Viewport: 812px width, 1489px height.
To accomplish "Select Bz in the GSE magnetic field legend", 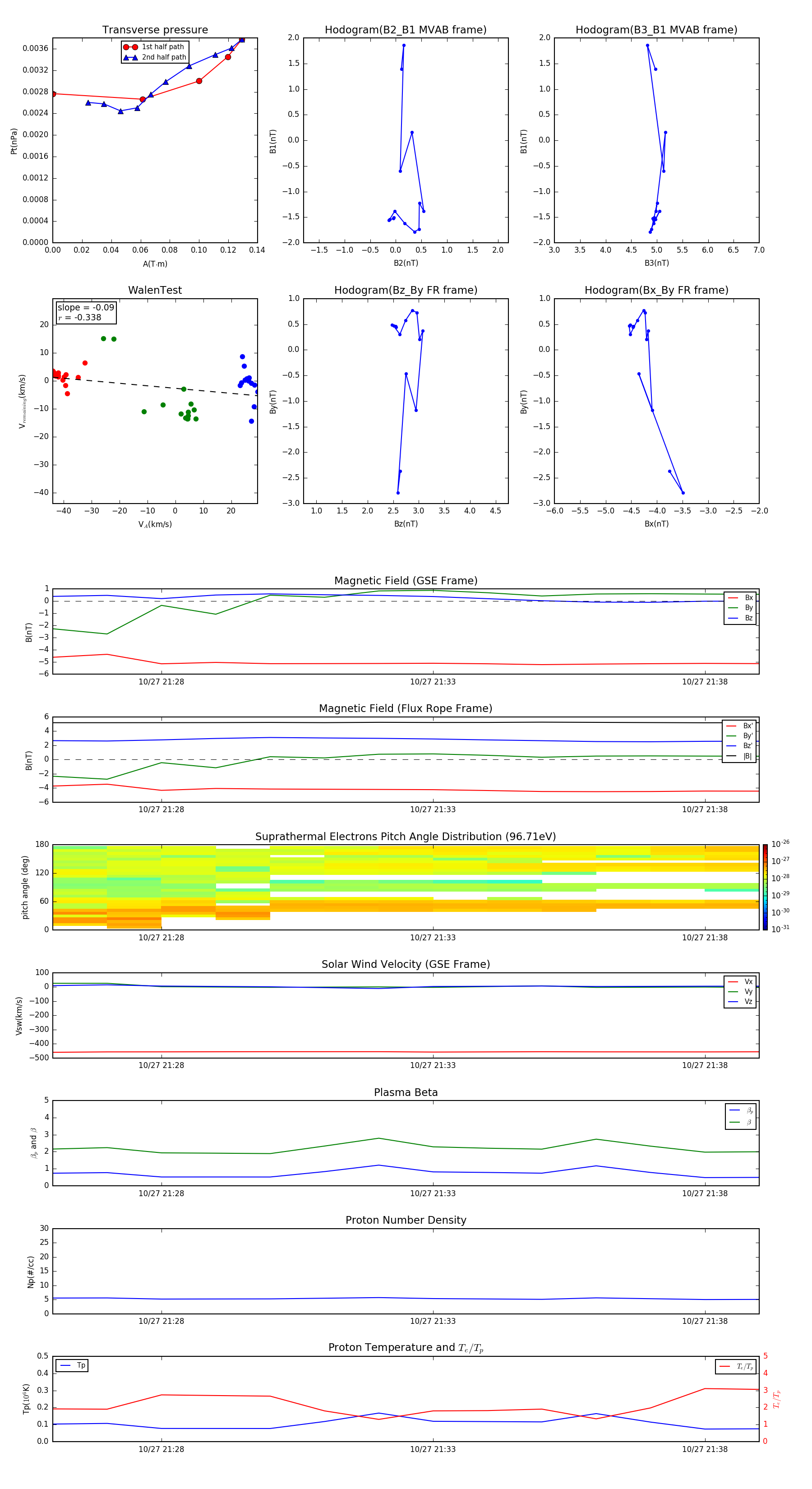I will click(740, 618).
